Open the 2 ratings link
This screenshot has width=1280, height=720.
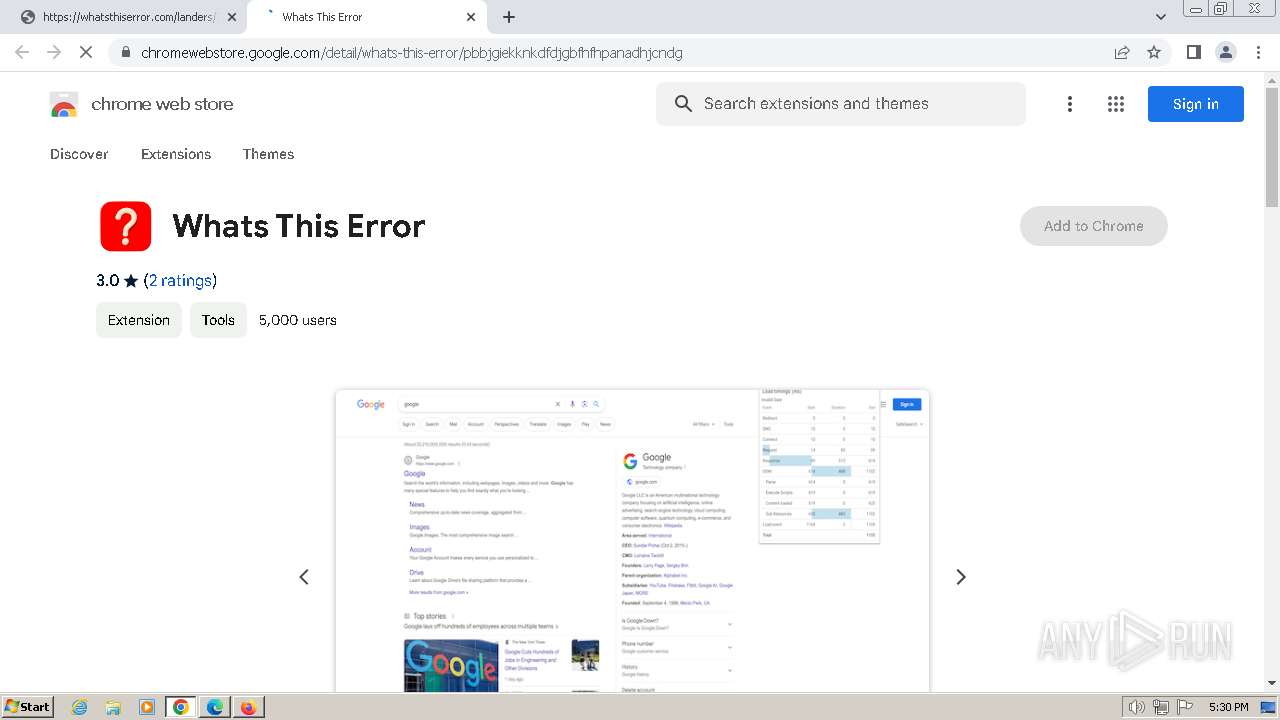(180, 280)
